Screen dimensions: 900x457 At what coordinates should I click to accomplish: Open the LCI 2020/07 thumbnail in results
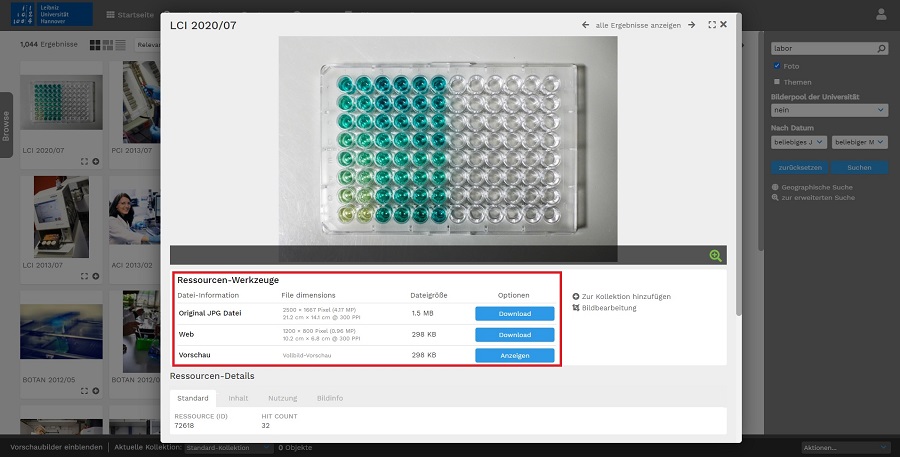(x=61, y=102)
